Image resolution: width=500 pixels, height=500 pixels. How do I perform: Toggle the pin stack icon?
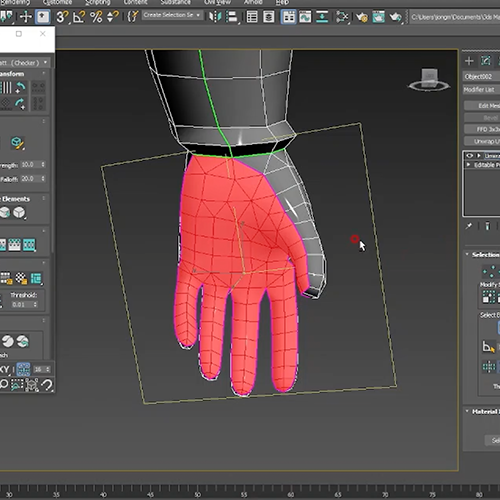coord(469,226)
